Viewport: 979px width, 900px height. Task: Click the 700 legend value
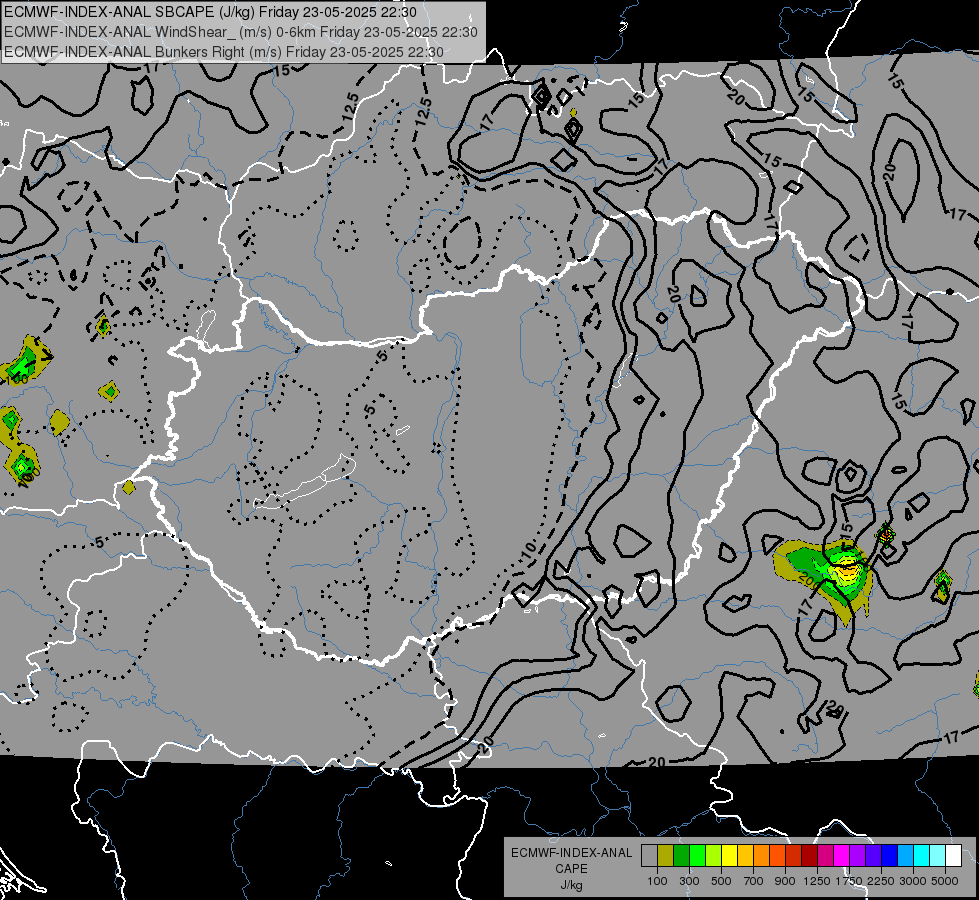(x=754, y=881)
